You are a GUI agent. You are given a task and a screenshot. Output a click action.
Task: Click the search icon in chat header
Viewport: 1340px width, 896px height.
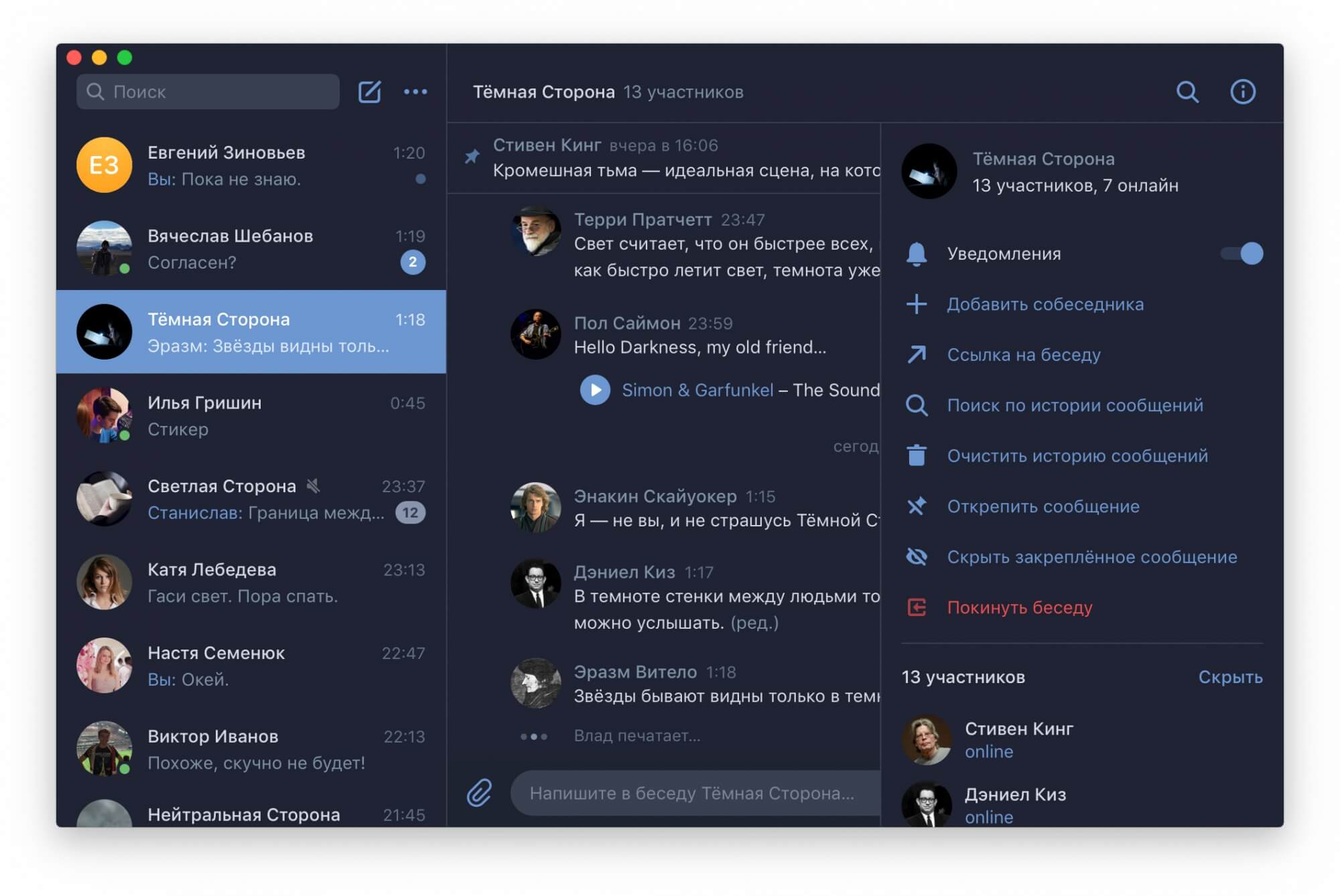pyautogui.click(x=1187, y=92)
